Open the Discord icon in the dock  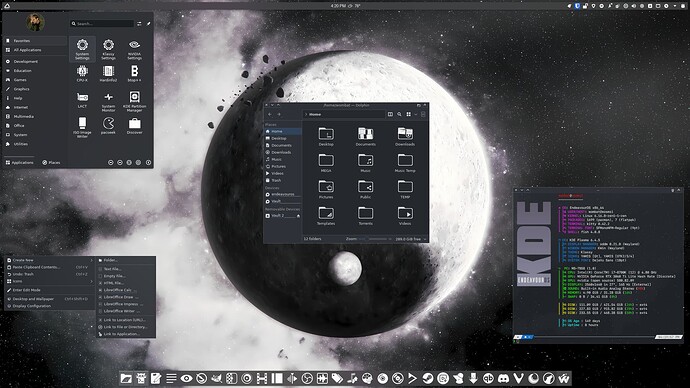pyautogui.click(x=503, y=378)
